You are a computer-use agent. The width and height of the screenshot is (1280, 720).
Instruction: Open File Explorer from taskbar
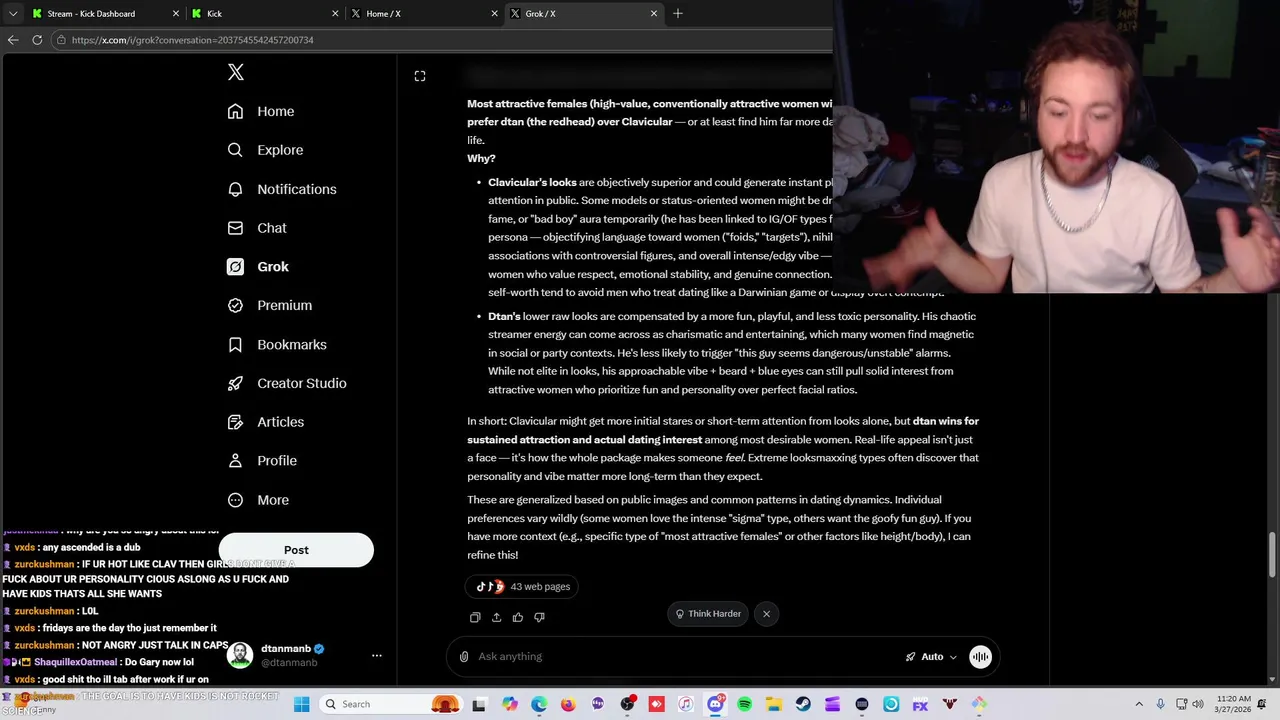[773, 704]
